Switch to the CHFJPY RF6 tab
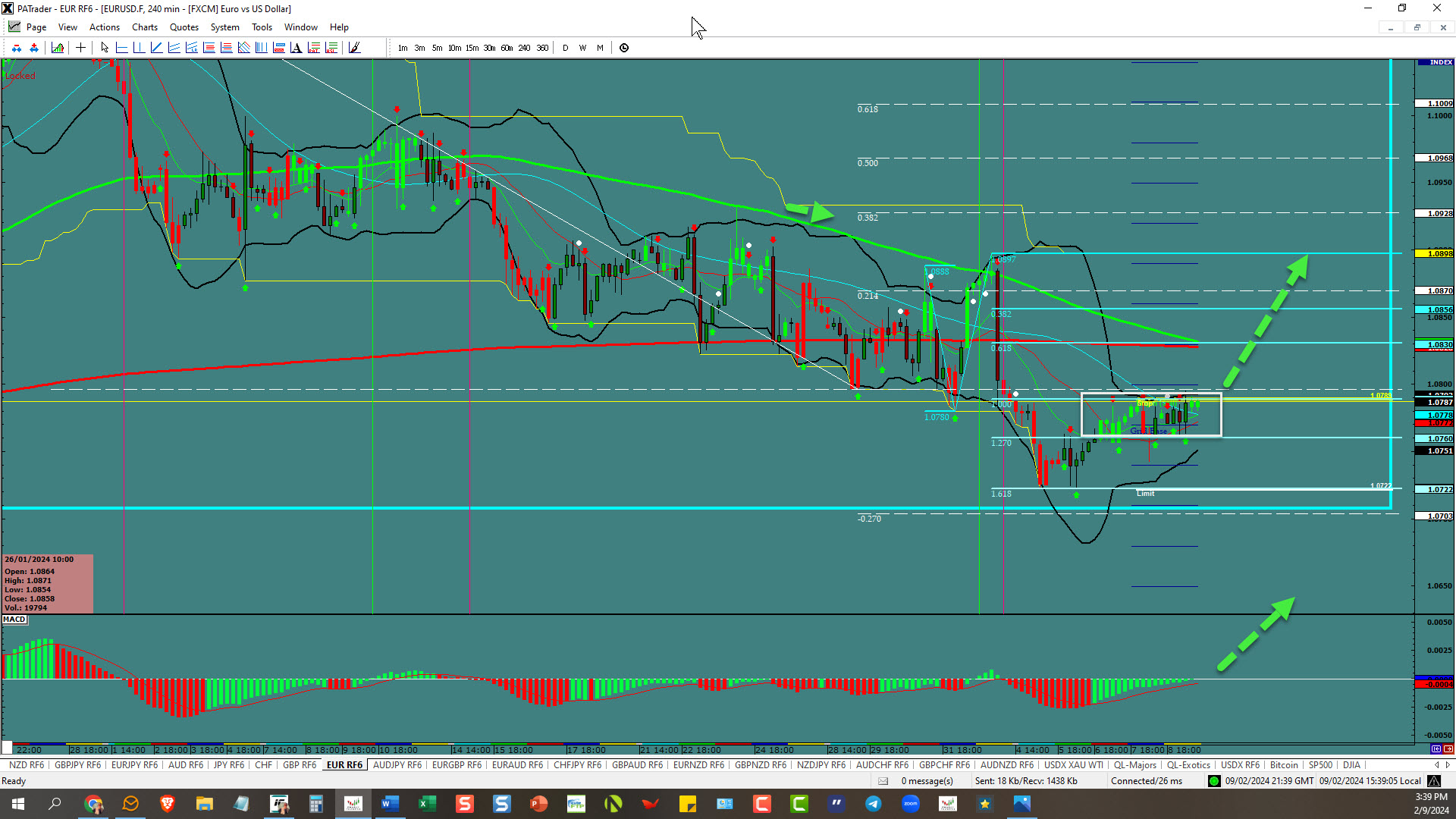Image resolution: width=1456 pixels, height=819 pixels. pos(577,765)
